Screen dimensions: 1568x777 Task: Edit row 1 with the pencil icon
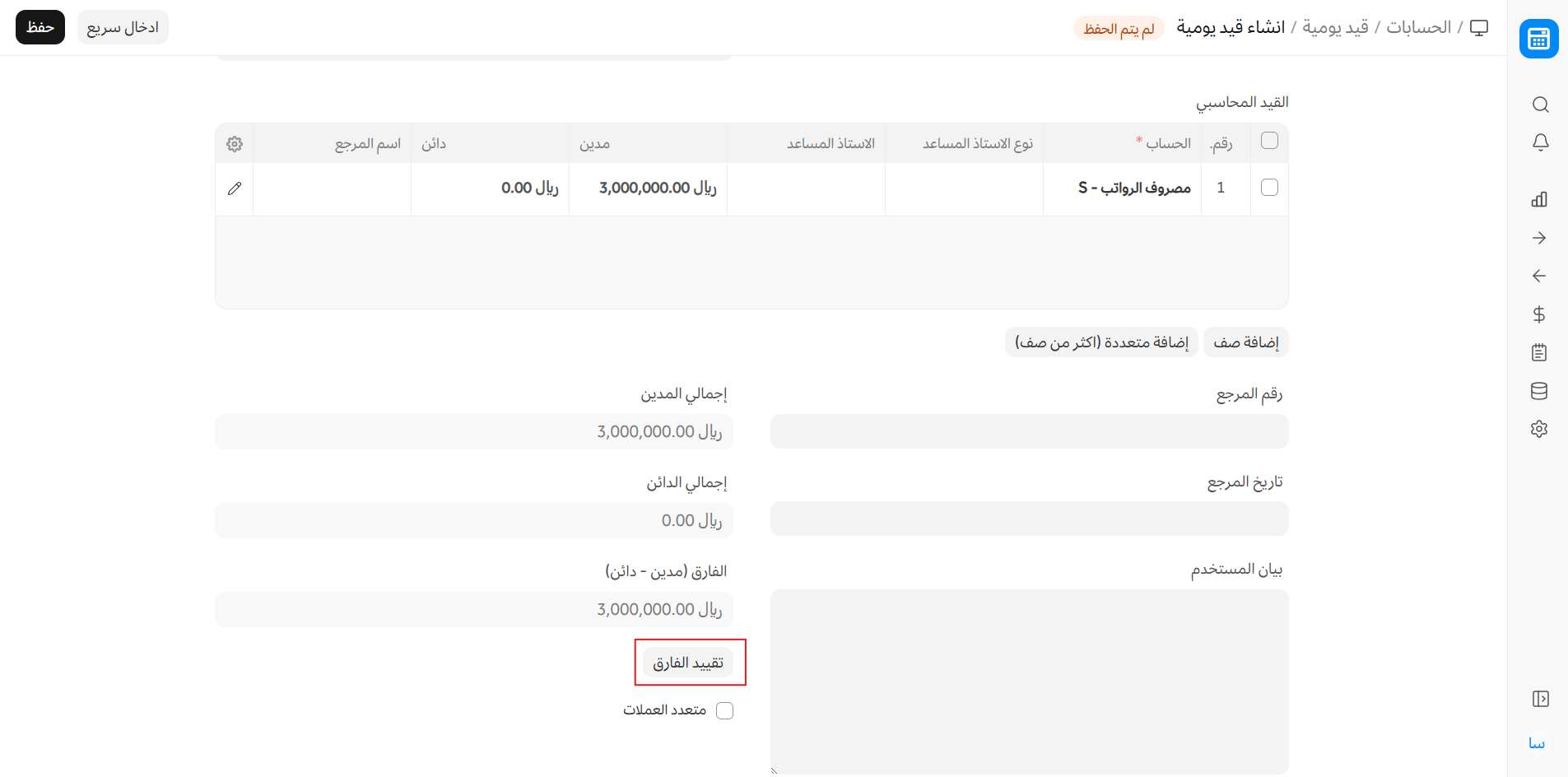[235, 188]
